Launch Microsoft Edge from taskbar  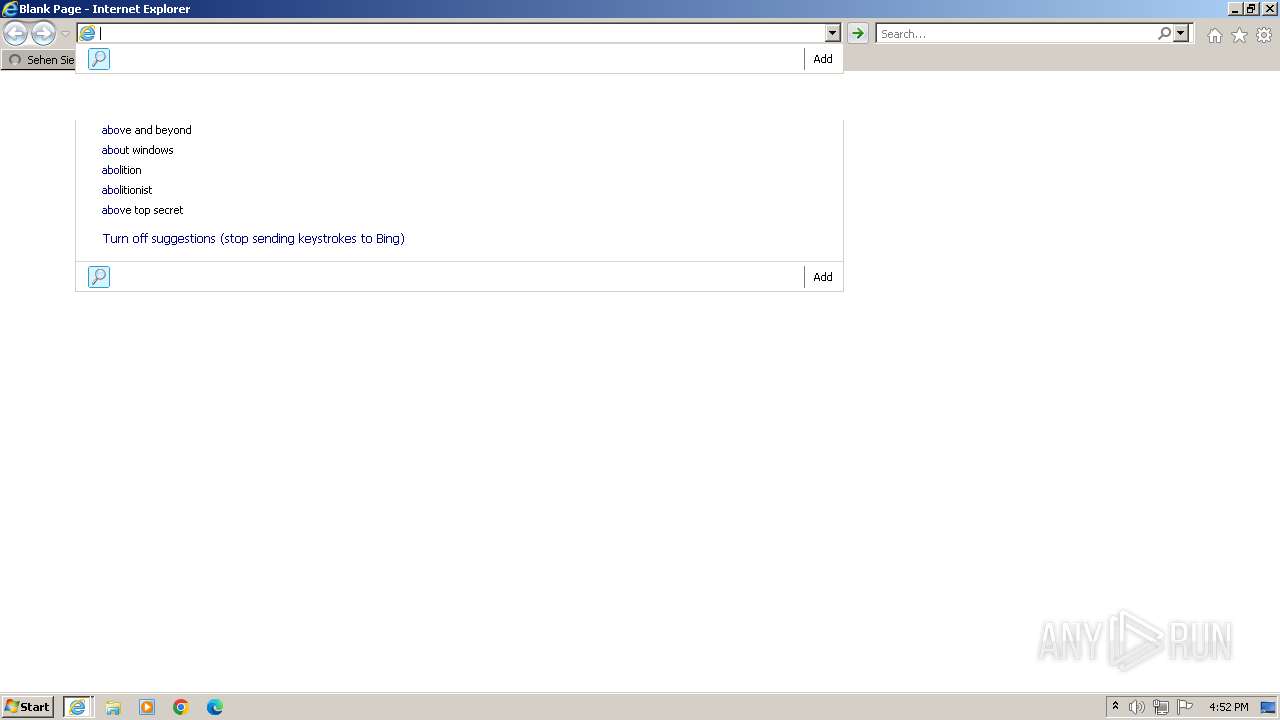pyautogui.click(x=215, y=707)
